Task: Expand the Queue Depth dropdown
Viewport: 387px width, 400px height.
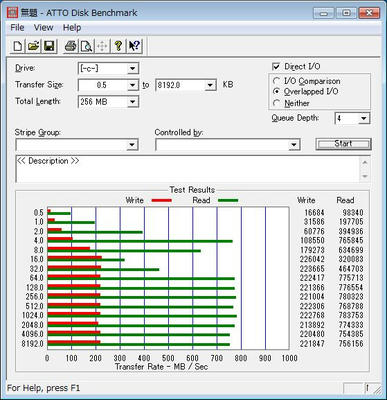Action: tap(364, 118)
